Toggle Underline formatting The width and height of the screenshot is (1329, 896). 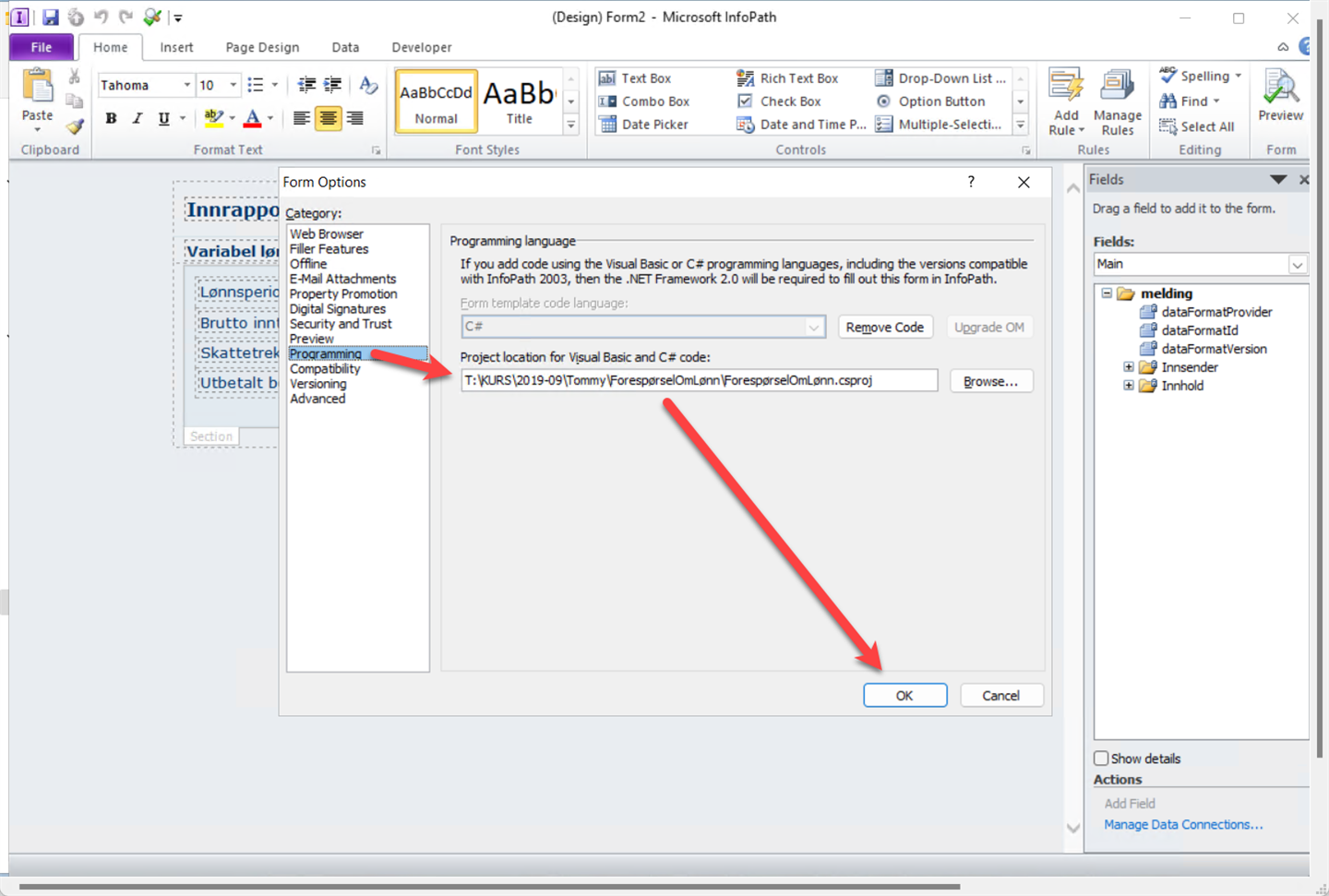coord(164,118)
